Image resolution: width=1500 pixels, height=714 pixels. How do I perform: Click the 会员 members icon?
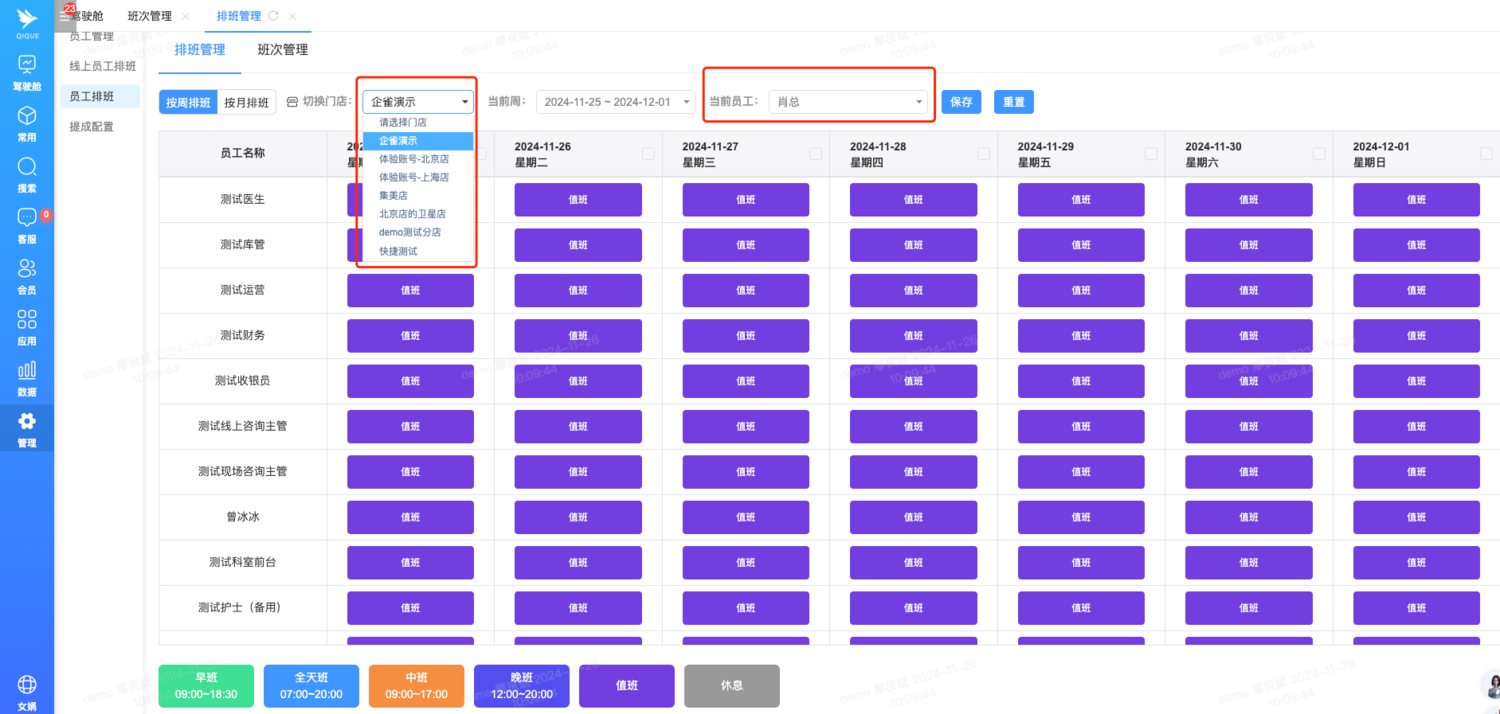(x=27, y=269)
